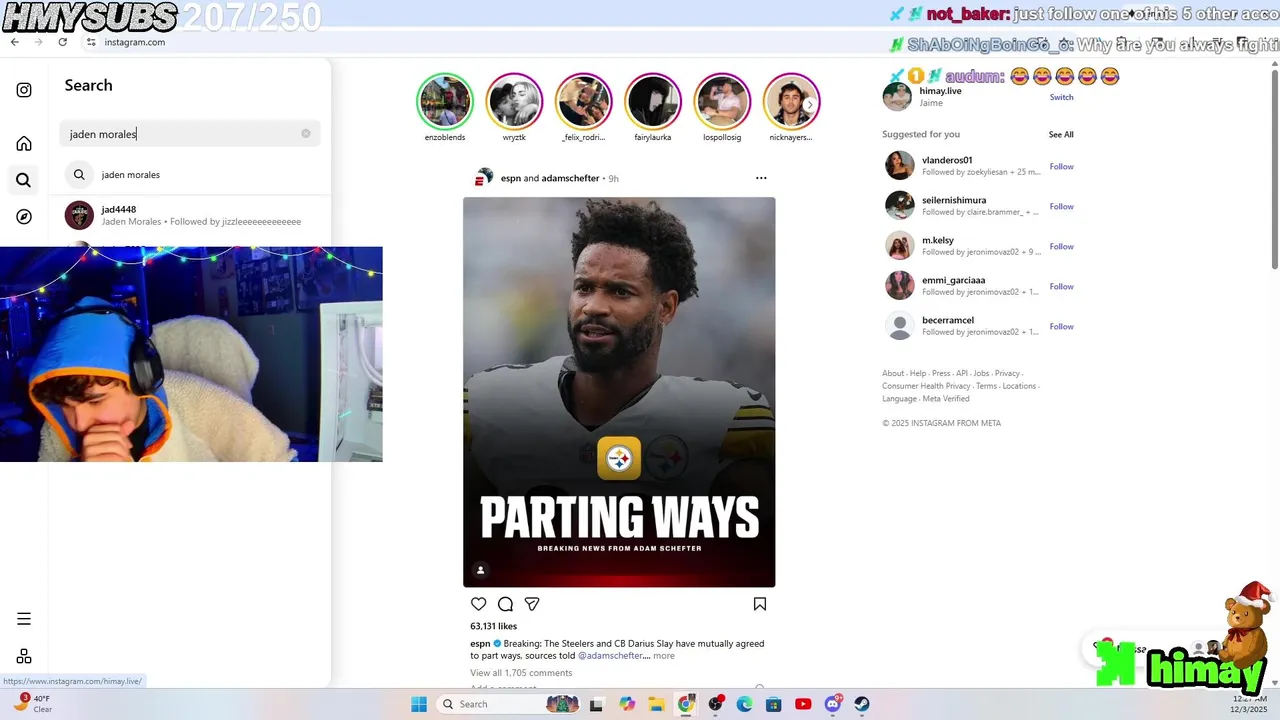
Task: Click instagram.com address bar URL
Action: [134, 42]
